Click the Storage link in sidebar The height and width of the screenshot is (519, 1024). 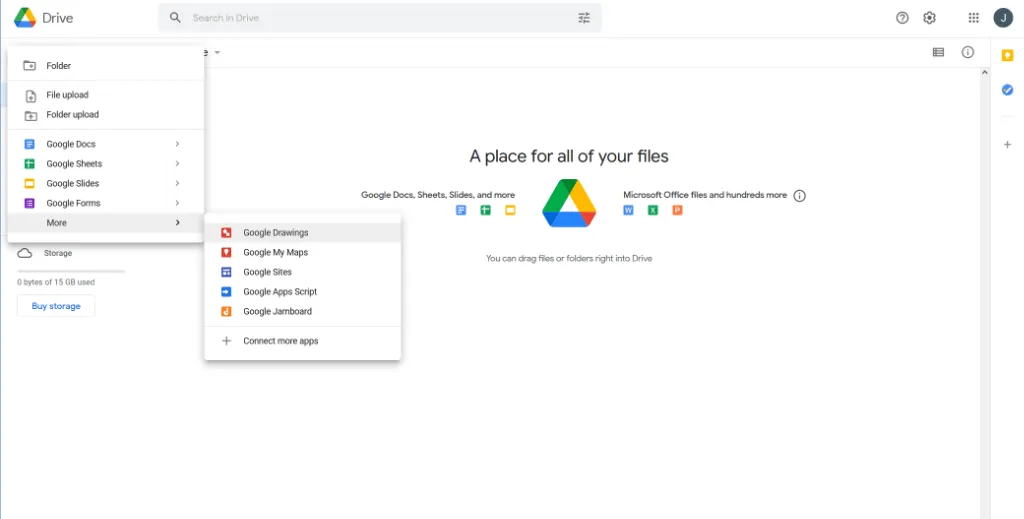58,253
